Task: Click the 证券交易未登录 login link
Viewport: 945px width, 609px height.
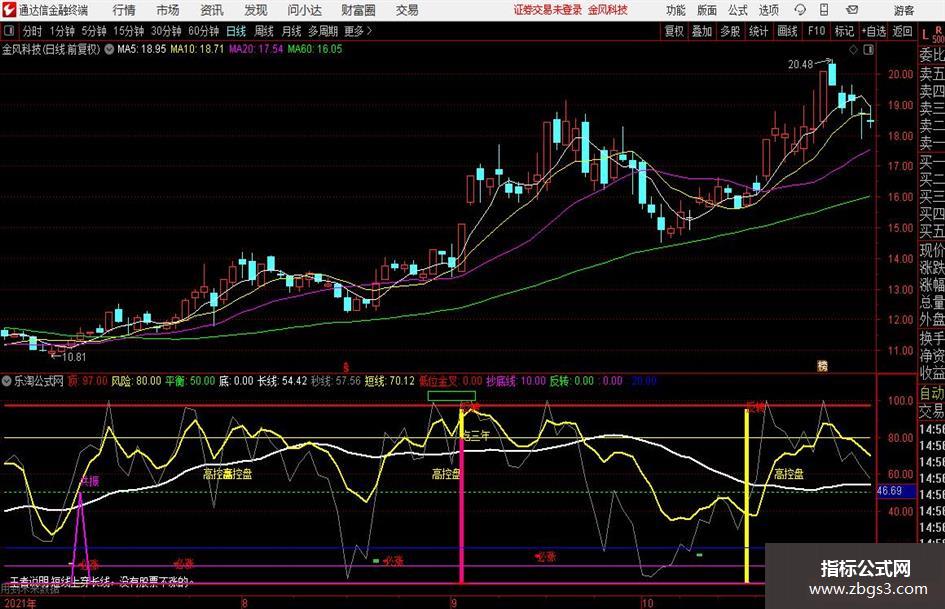Action: tap(547, 10)
